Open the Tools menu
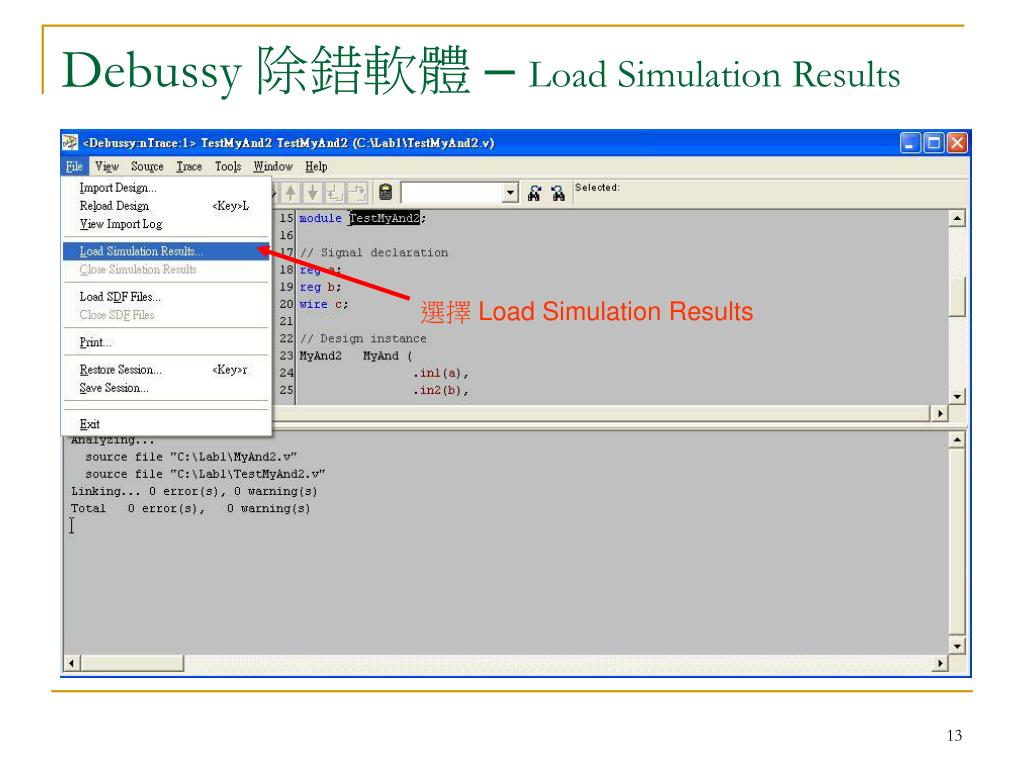Image resolution: width=1024 pixels, height=768 pixels. pyautogui.click(x=228, y=167)
